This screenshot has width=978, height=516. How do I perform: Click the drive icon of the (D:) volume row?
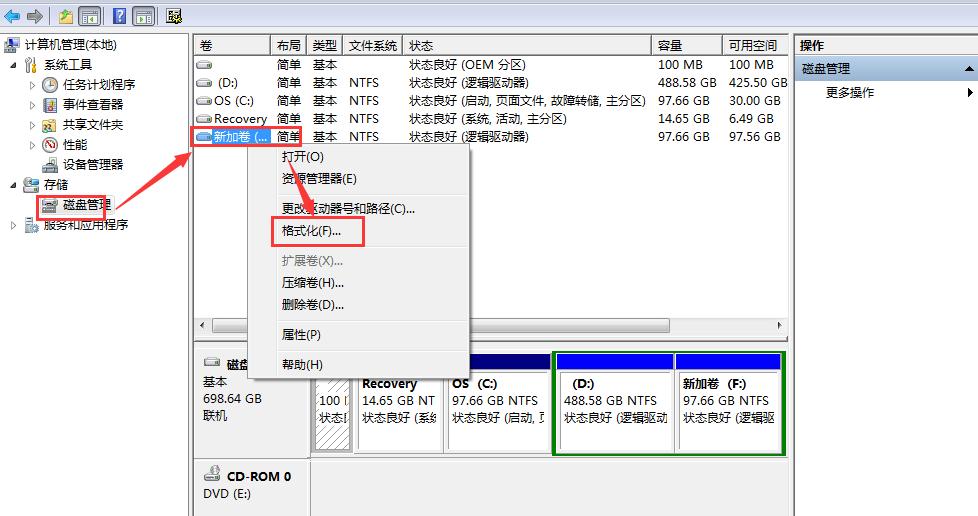click(x=204, y=83)
